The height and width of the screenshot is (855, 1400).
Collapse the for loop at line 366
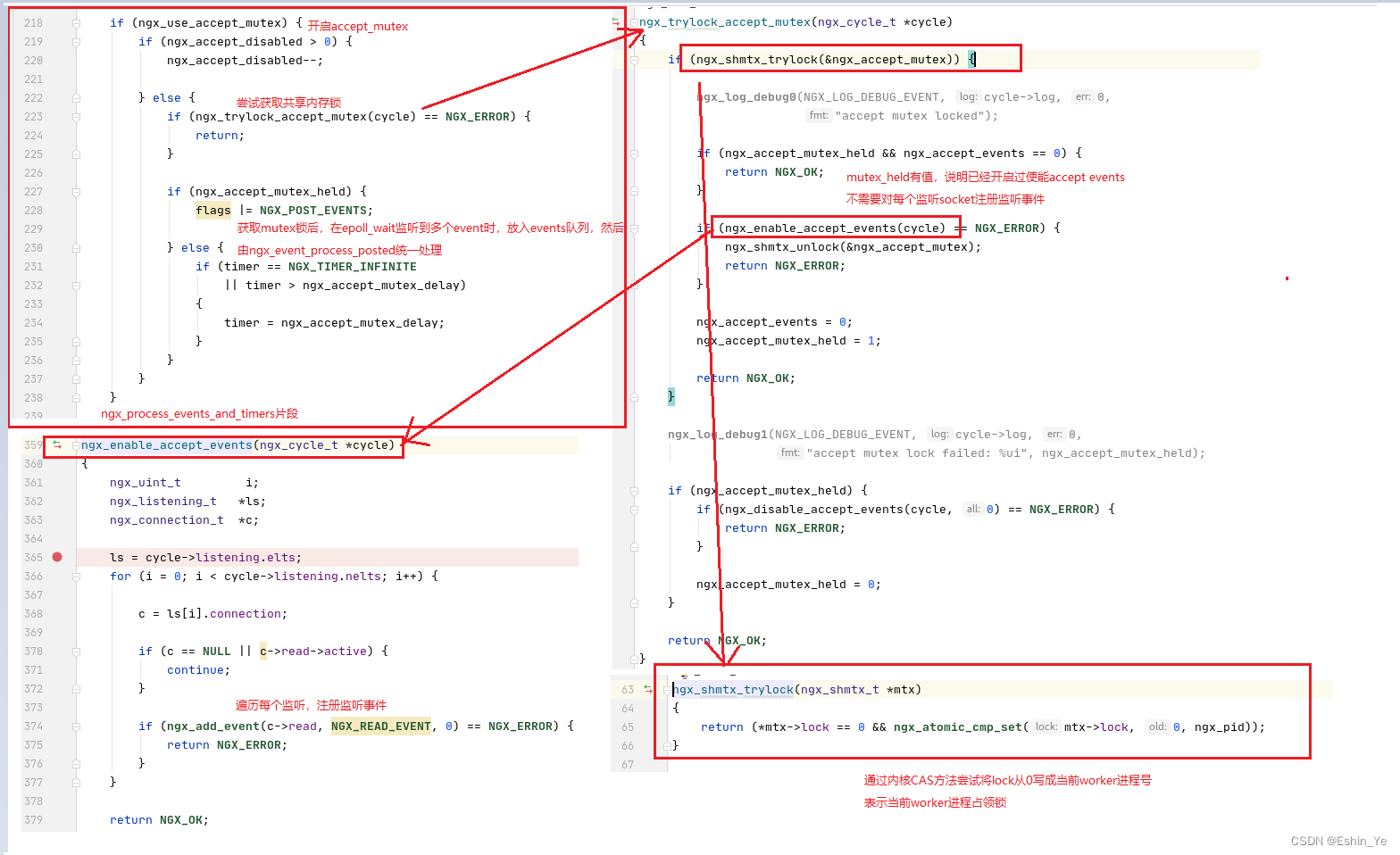[76, 577]
